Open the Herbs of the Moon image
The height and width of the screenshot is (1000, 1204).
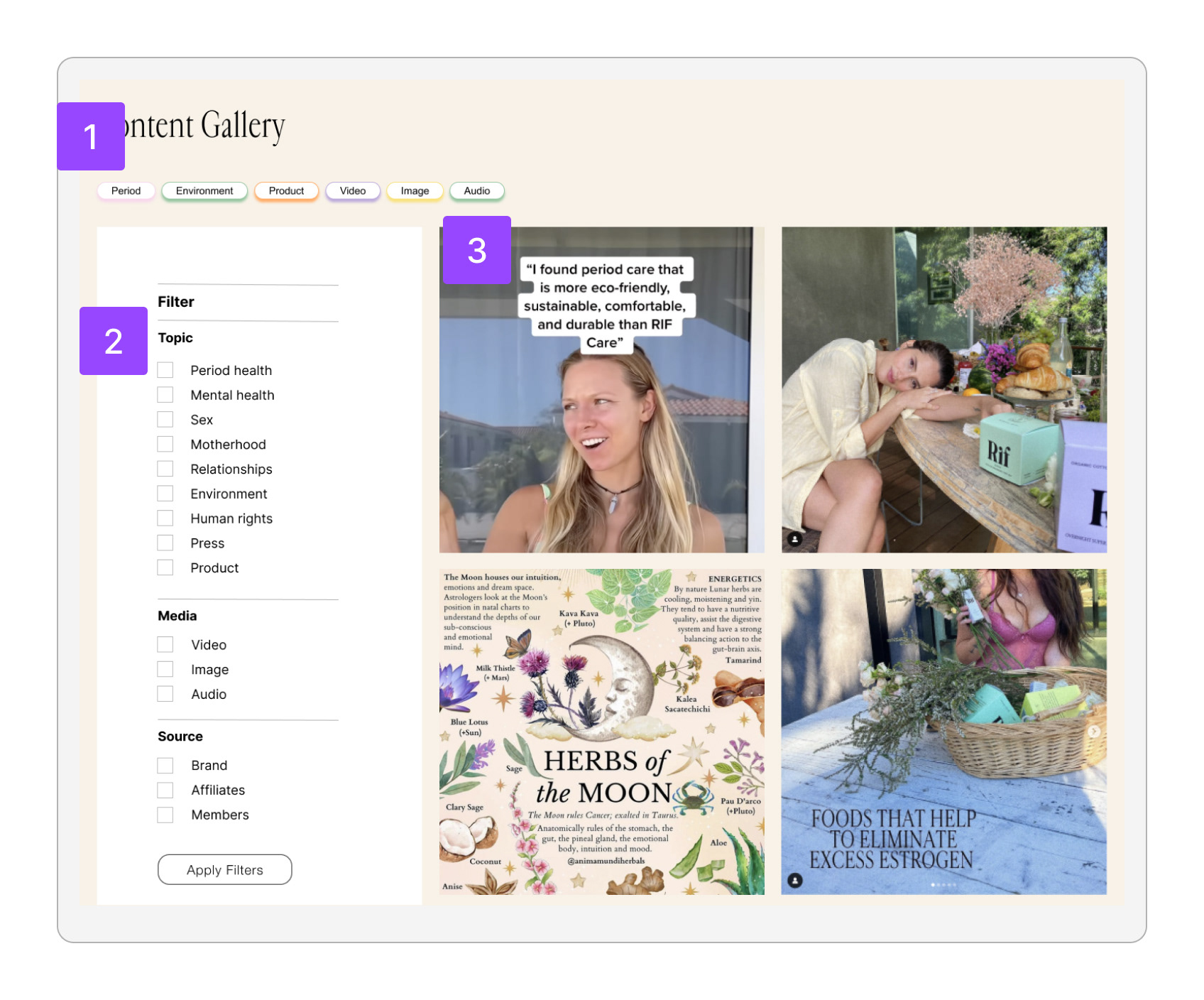pos(602,732)
